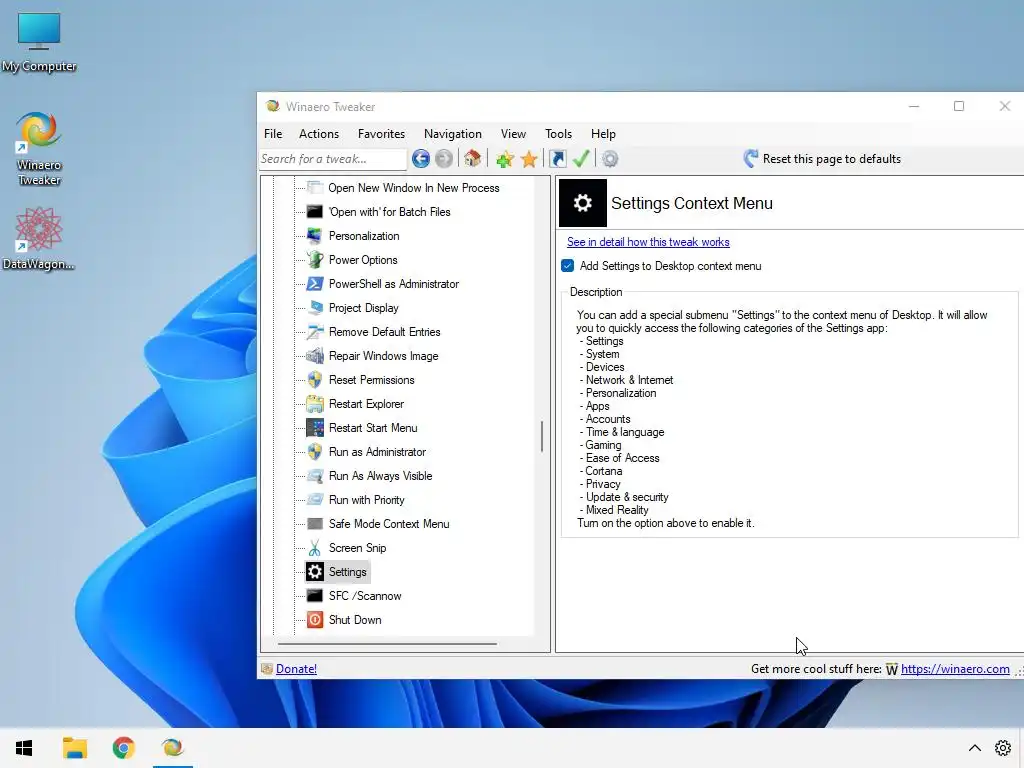Visit the https://winaero.com link

click(955, 669)
